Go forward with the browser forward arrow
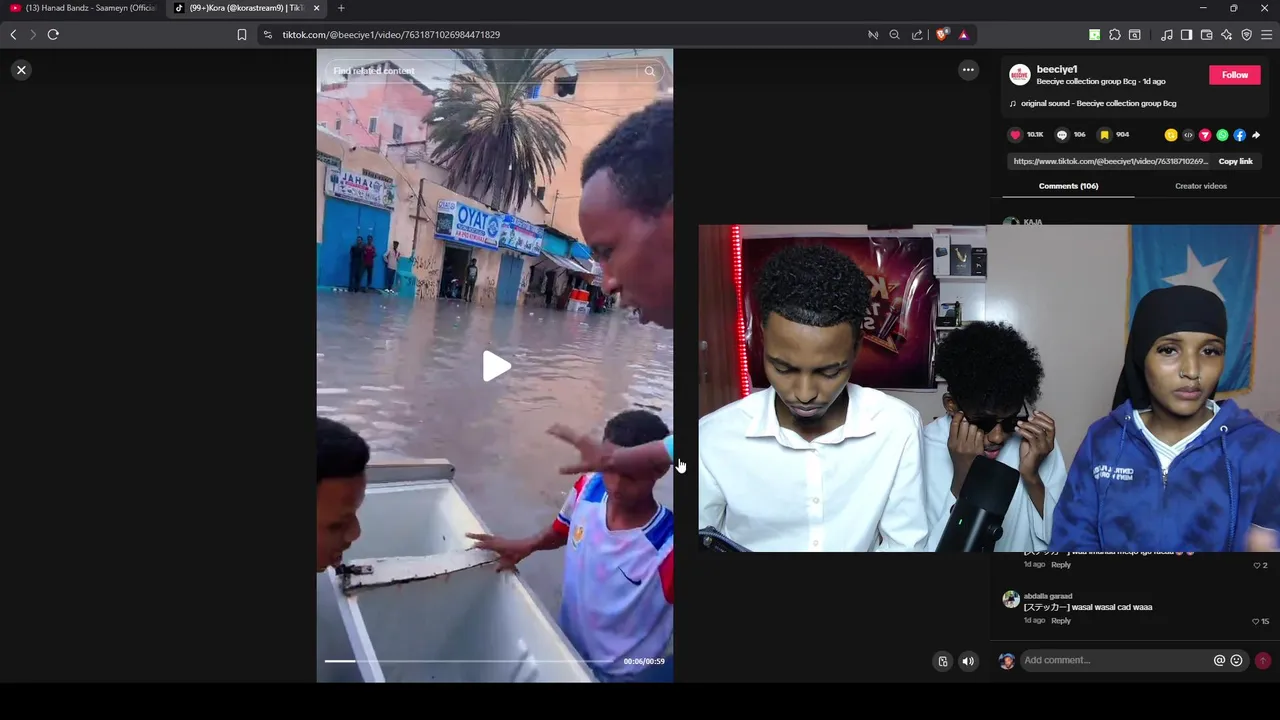The height and width of the screenshot is (720, 1280). click(x=32, y=35)
